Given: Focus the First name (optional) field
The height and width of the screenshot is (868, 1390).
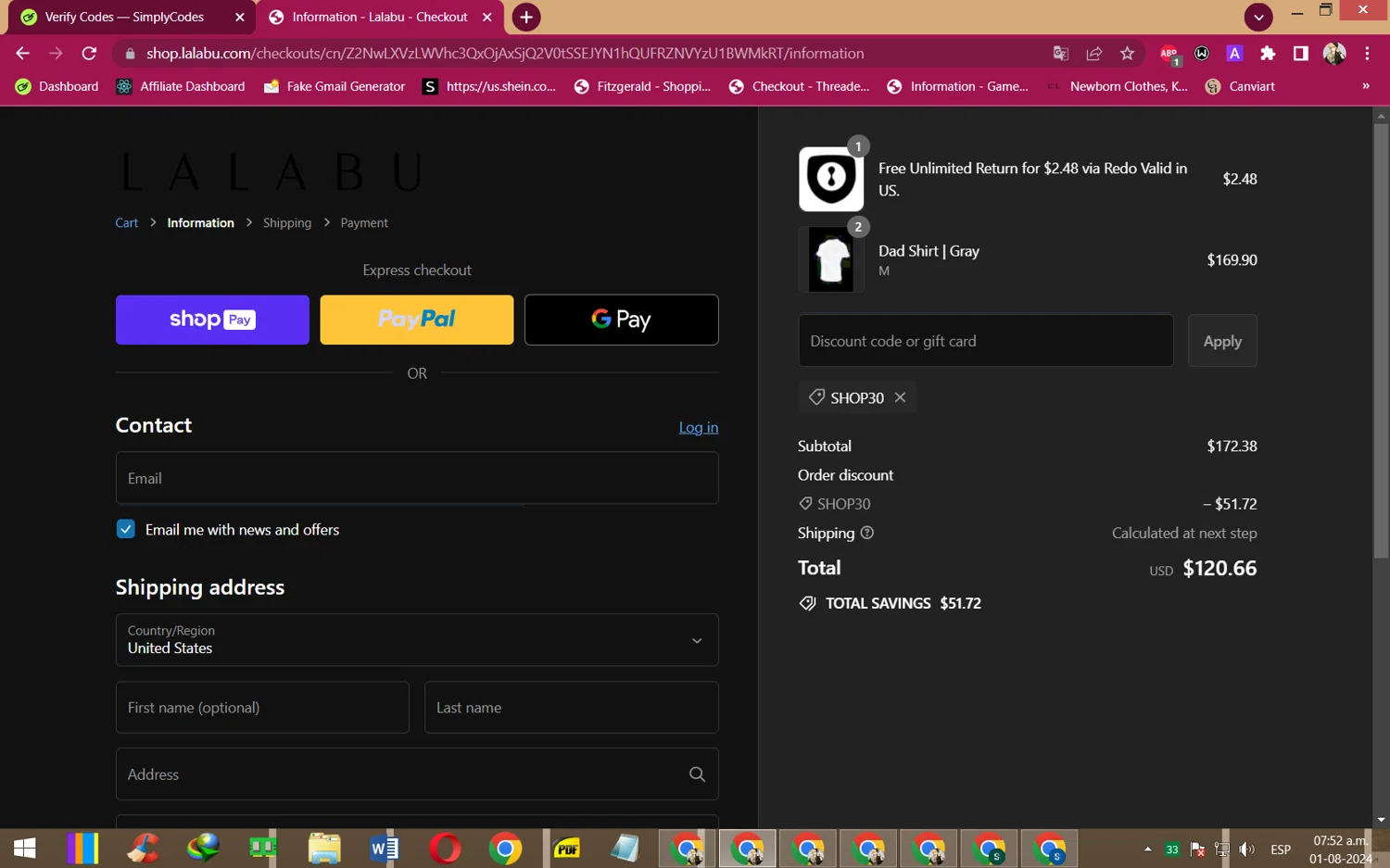Looking at the screenshot, I should (262, 708).
